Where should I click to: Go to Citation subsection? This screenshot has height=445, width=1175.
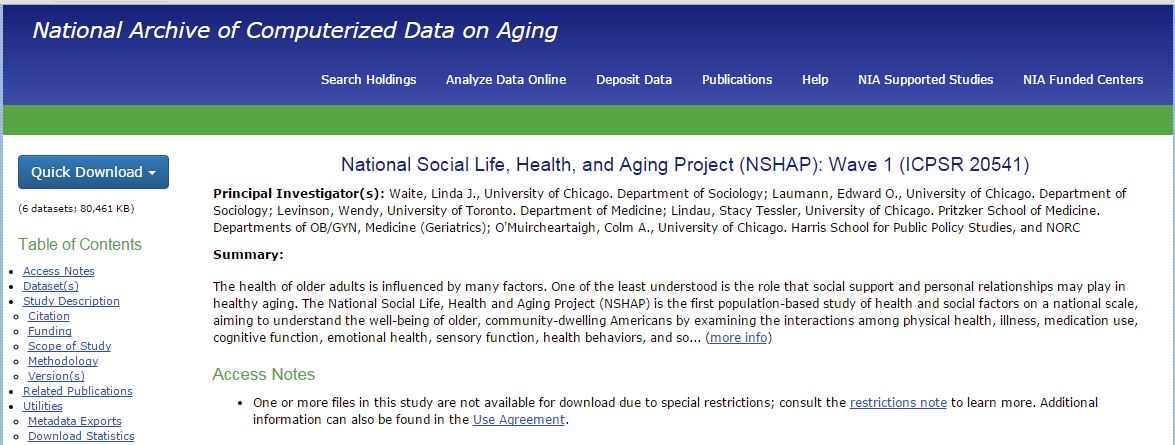[49, 316]
